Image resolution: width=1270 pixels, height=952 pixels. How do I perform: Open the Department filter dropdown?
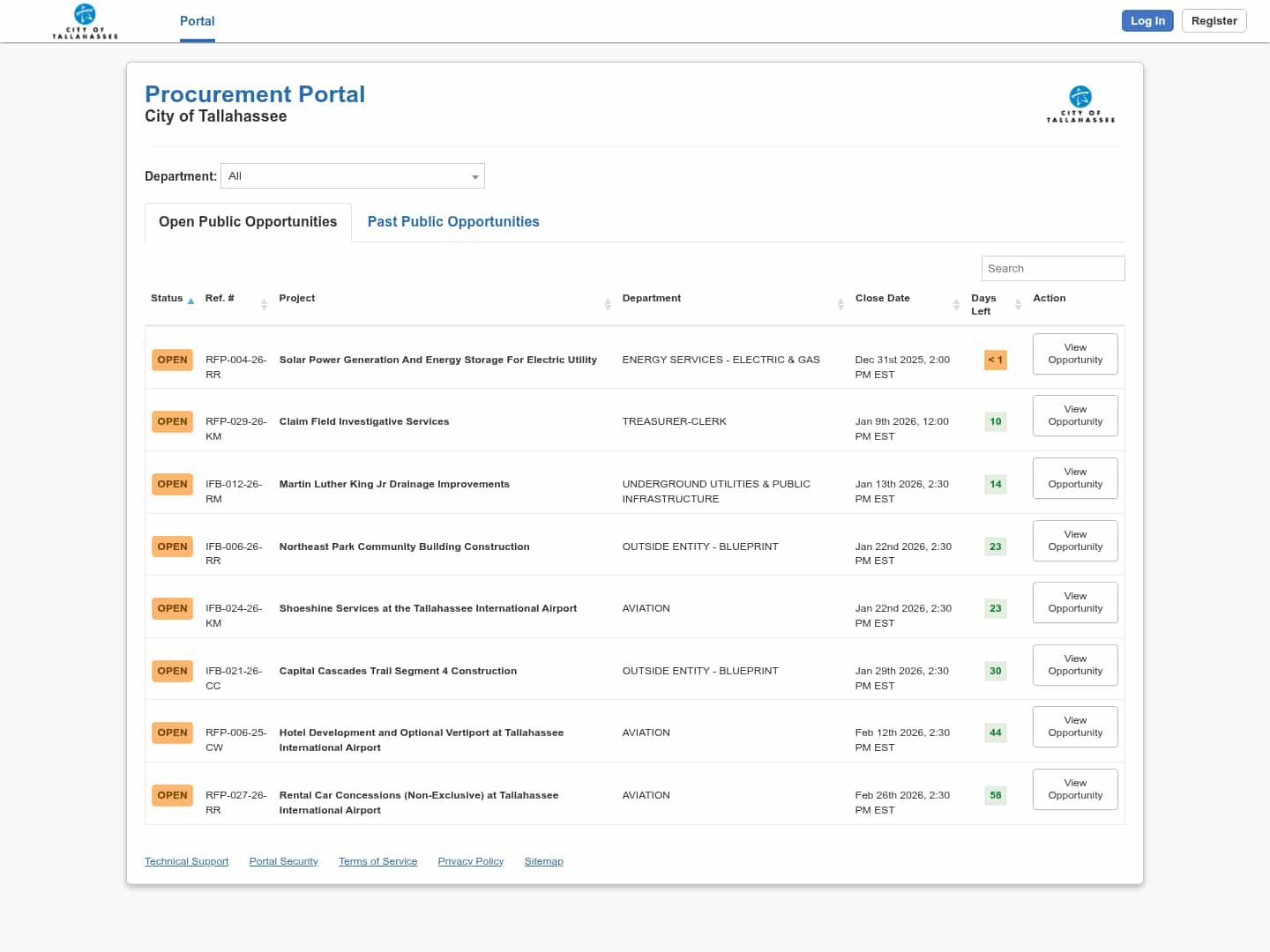[x=353, y=176]
